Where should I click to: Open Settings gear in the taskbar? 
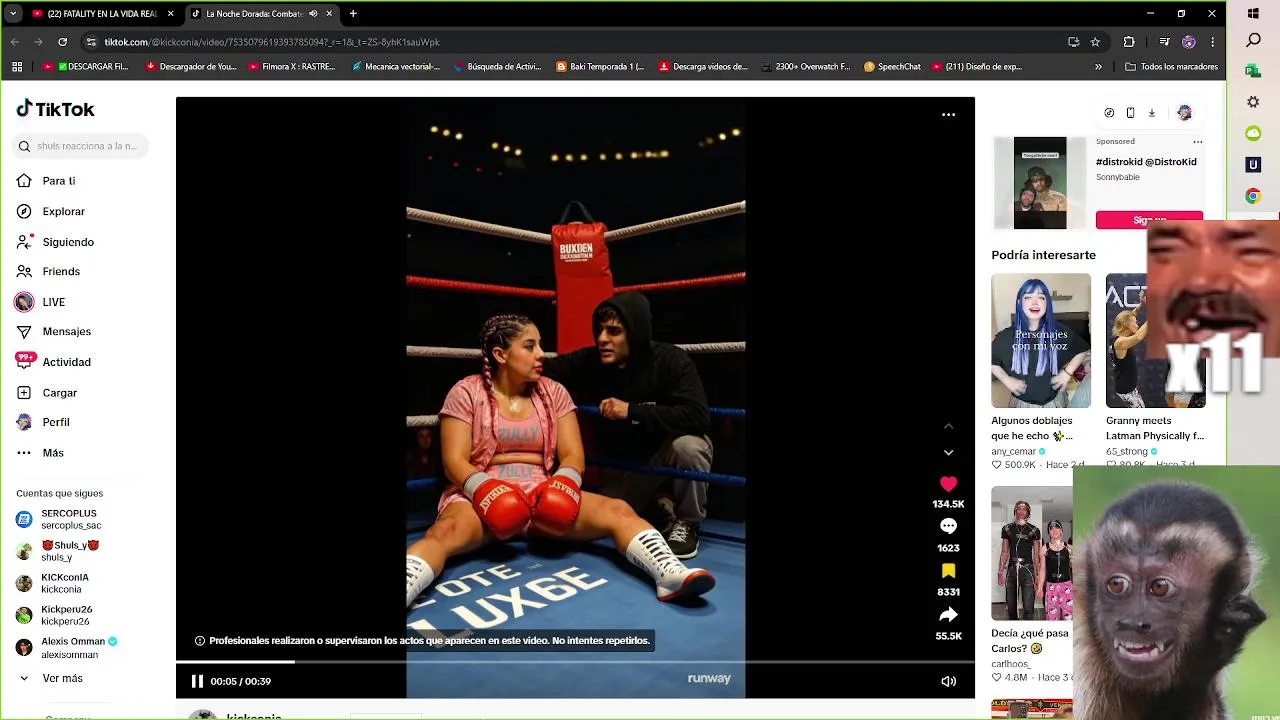coord(1253,102)
